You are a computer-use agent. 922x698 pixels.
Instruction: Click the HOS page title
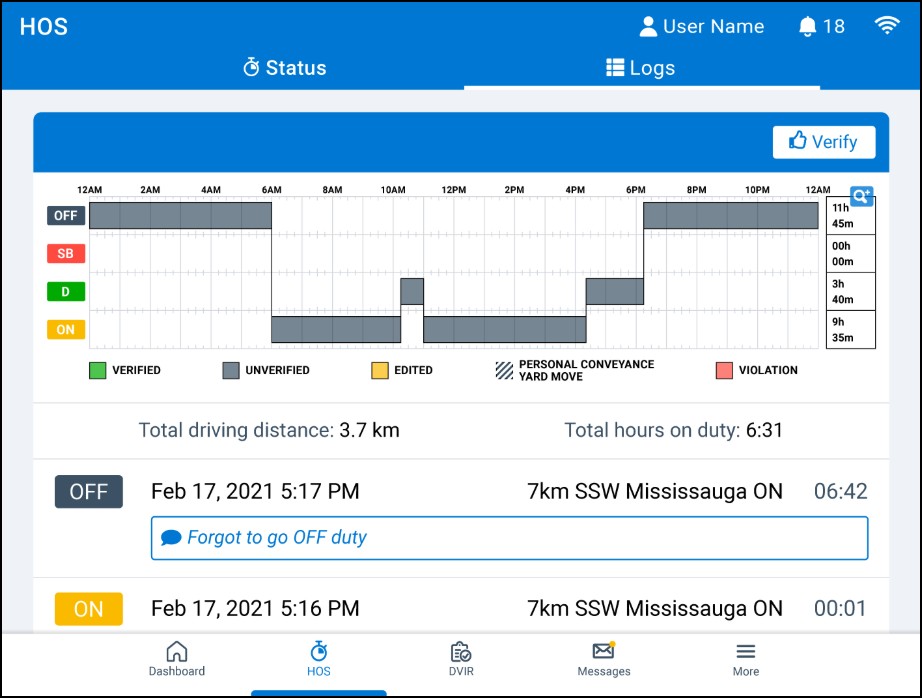(x=44, y=26)
